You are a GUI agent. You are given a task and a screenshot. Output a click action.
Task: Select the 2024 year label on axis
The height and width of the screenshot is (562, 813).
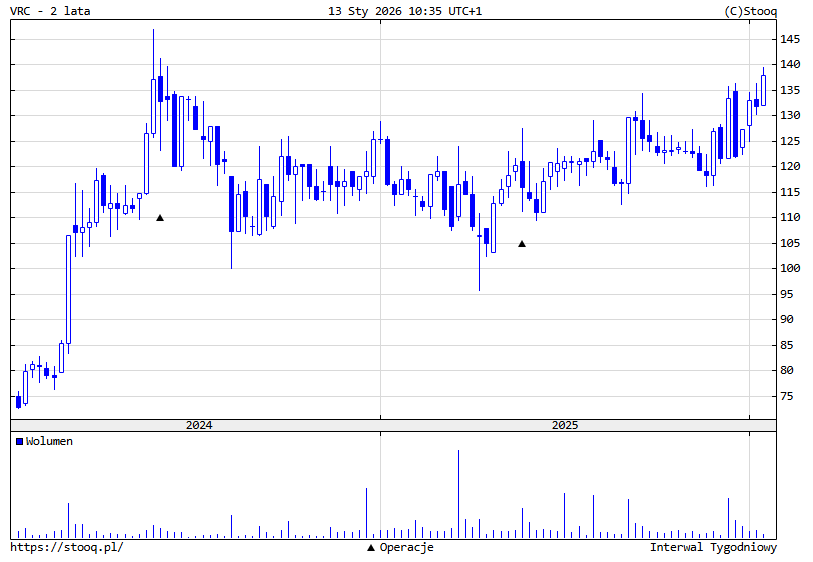click(199, 425)
